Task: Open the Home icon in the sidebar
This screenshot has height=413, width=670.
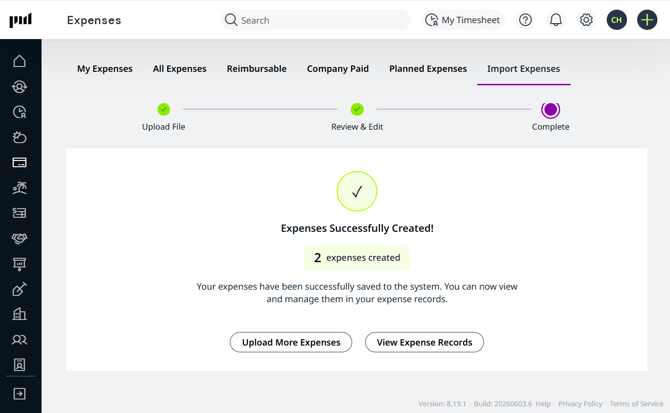Action: (x=19, y=62)
